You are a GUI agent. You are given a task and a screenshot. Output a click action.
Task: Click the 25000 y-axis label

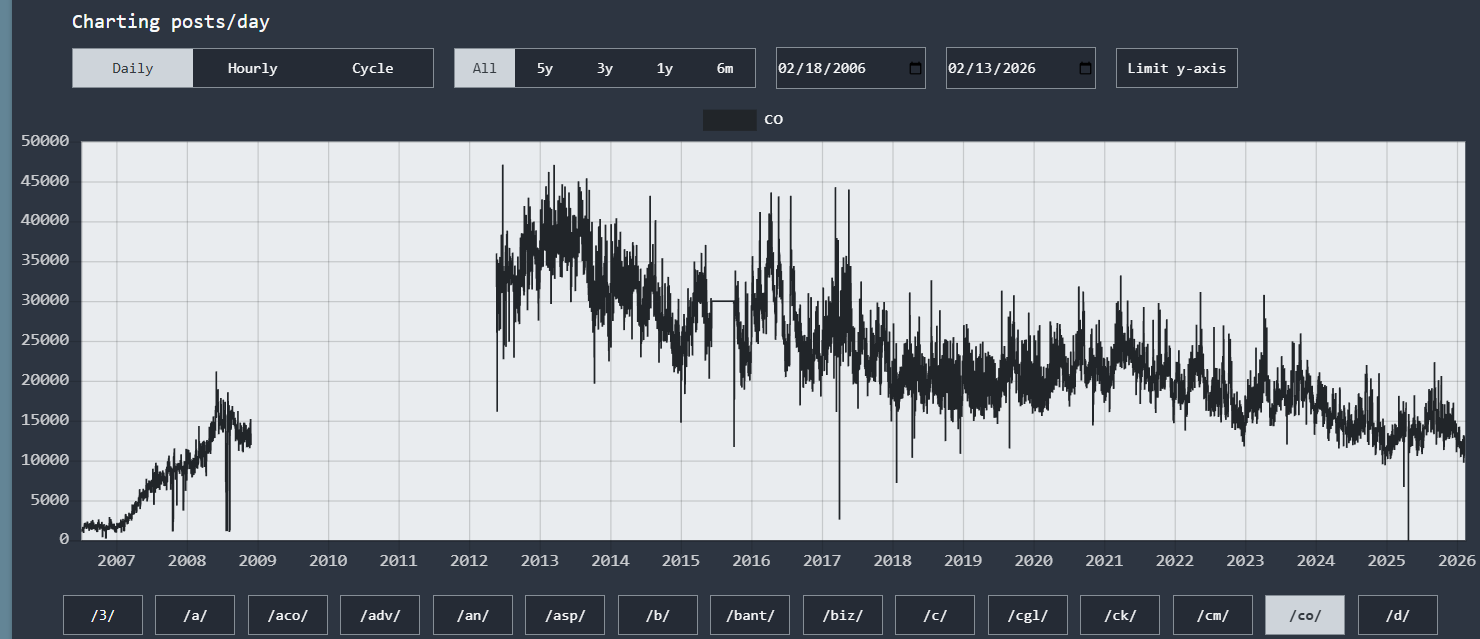[45, 340]
